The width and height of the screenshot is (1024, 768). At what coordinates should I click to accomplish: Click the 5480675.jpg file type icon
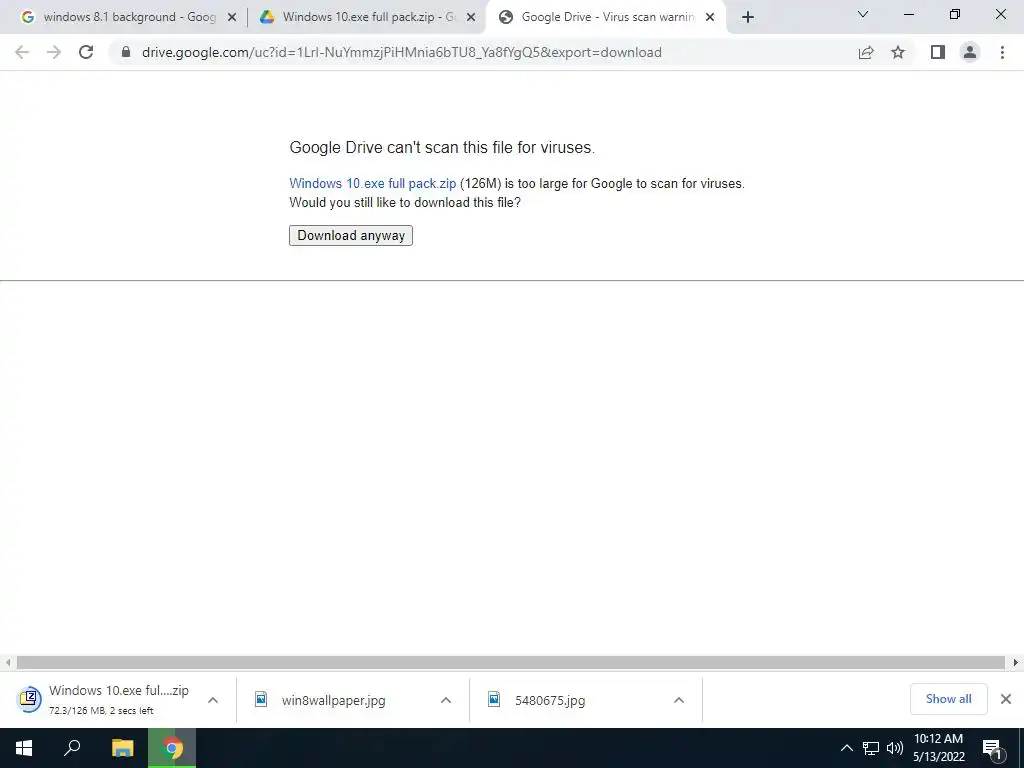[494, 699]
